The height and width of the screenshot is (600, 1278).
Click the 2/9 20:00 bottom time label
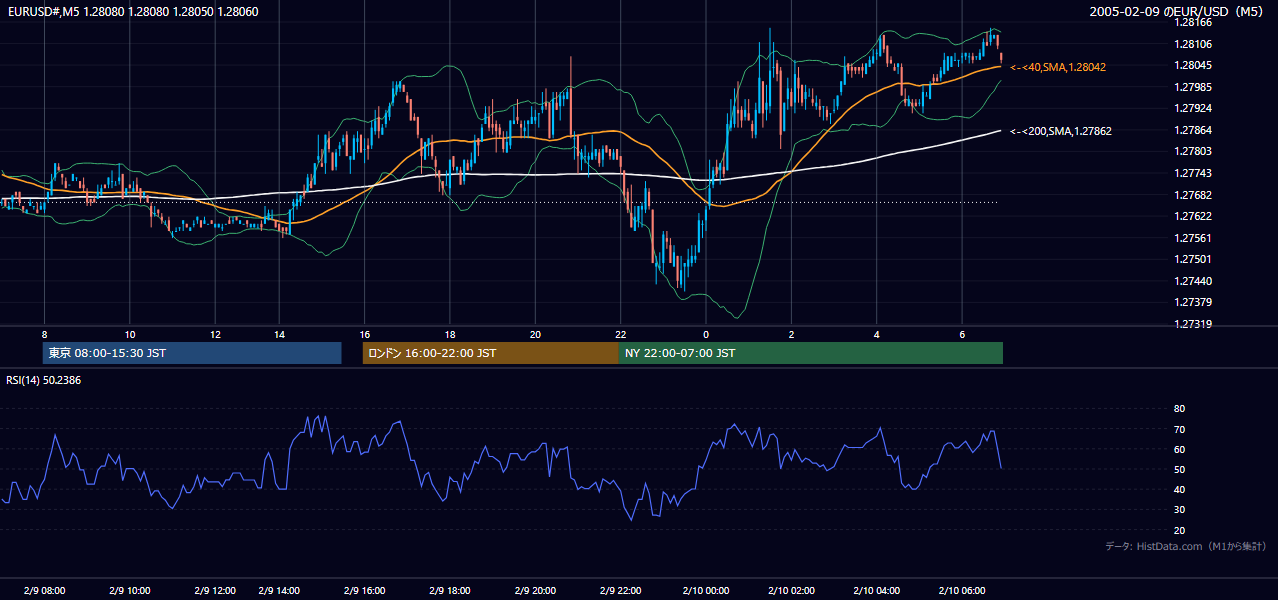coord(535,591)
